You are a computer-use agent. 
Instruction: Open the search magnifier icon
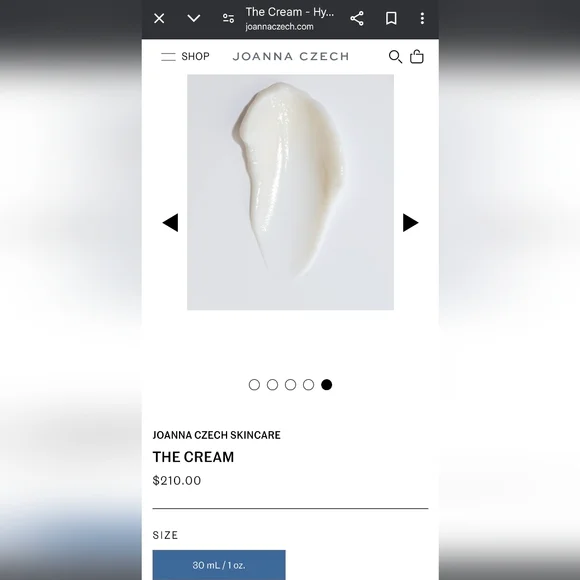click(x=395, y=57)
